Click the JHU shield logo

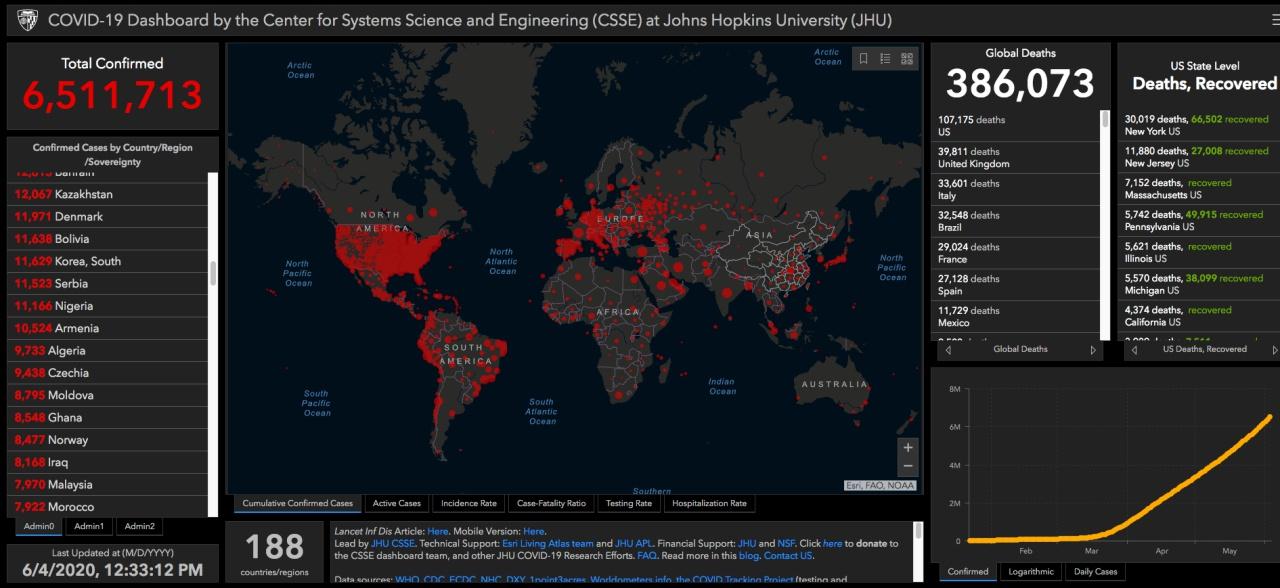pyautogui.click(x=28, y=20)
